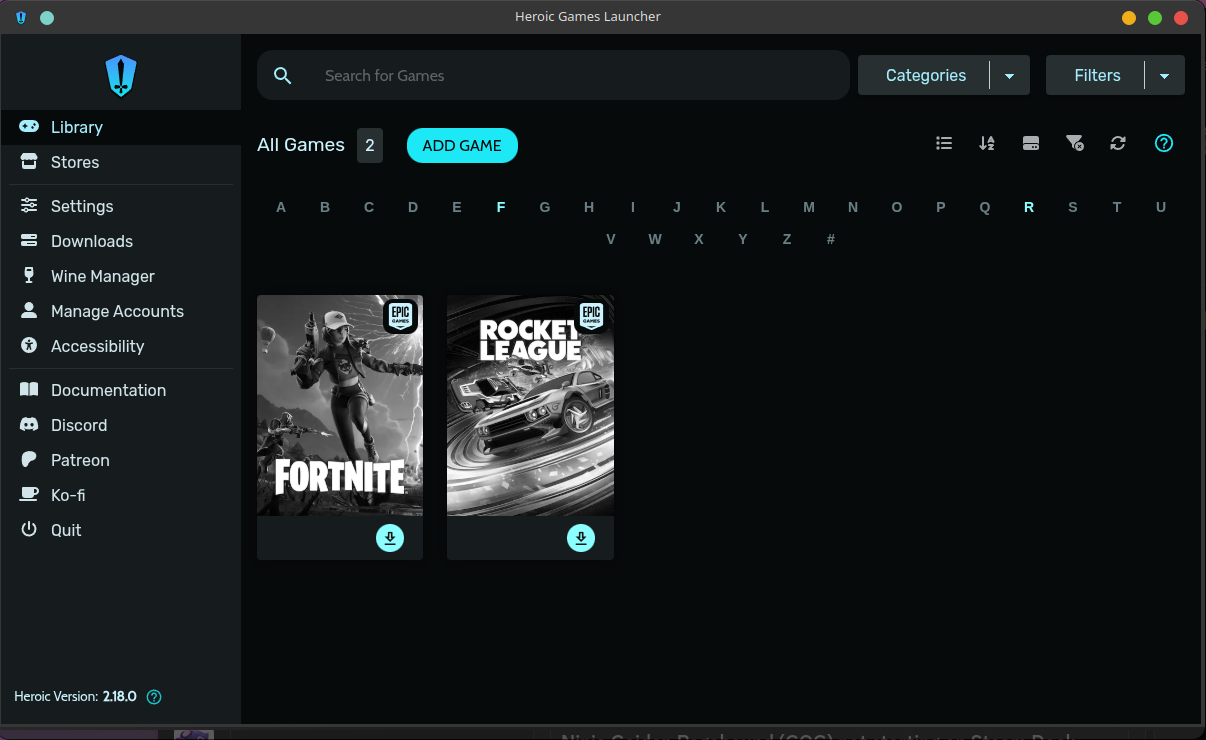Jump to games starting with R
1206x740 pixels.
(1029, 207)
